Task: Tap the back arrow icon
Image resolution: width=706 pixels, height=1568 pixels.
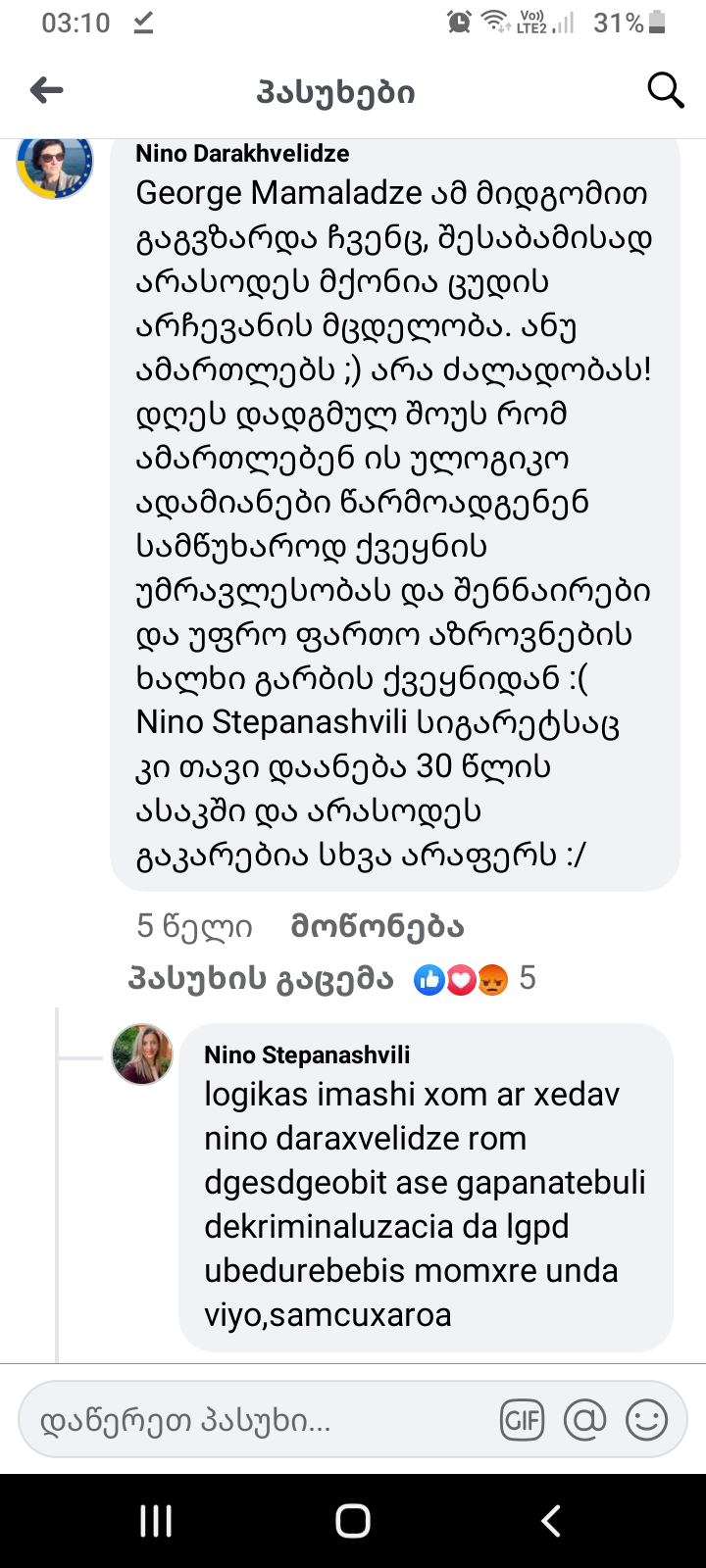Action: pos(47,91)
